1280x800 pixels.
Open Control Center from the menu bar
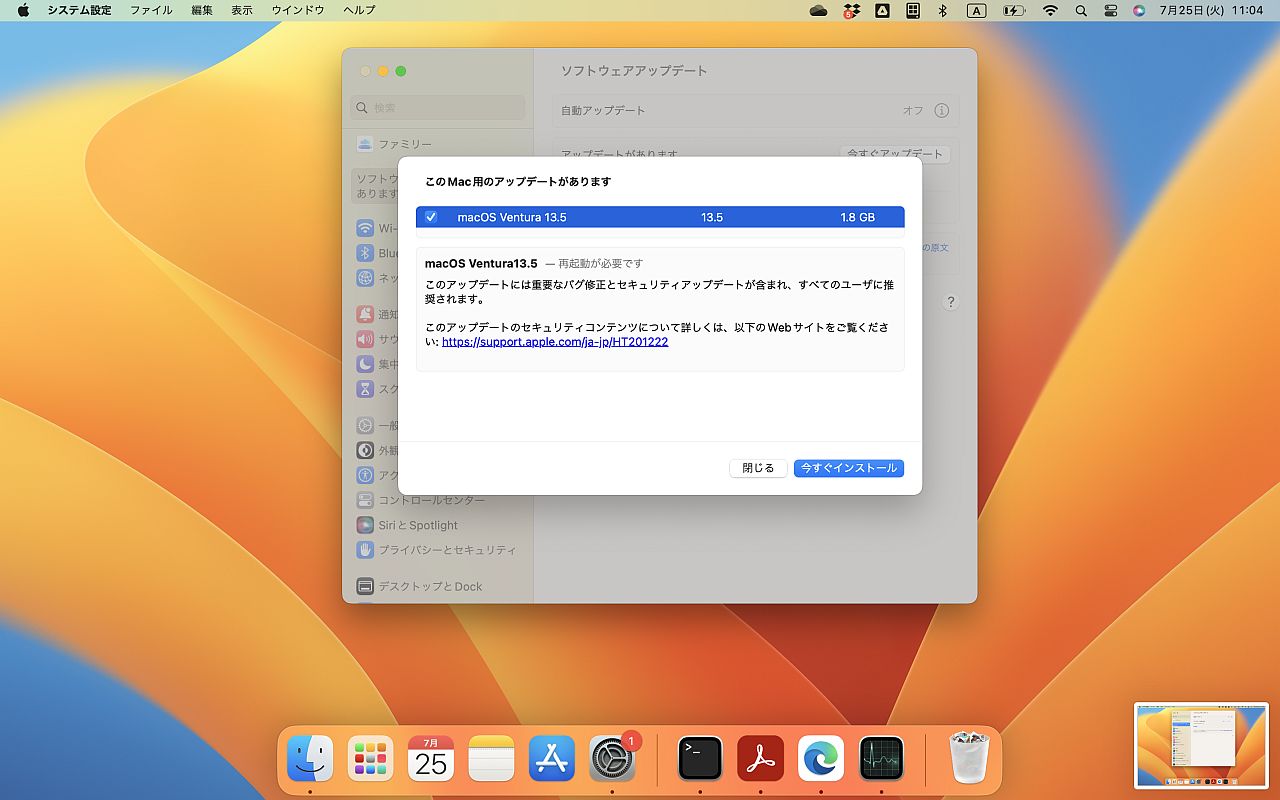1110,11
